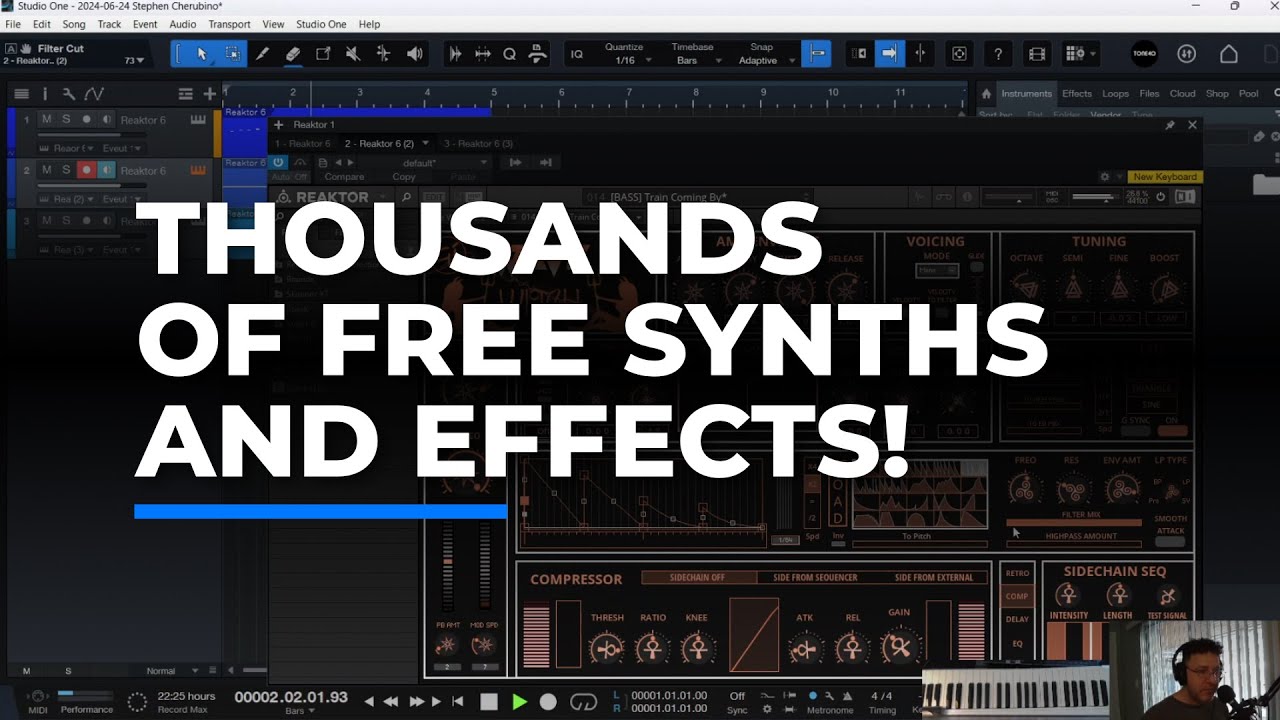Mute track 2 Reaktor 6
This screenshot has width=1280, height=720.
[x=46, y=170]
